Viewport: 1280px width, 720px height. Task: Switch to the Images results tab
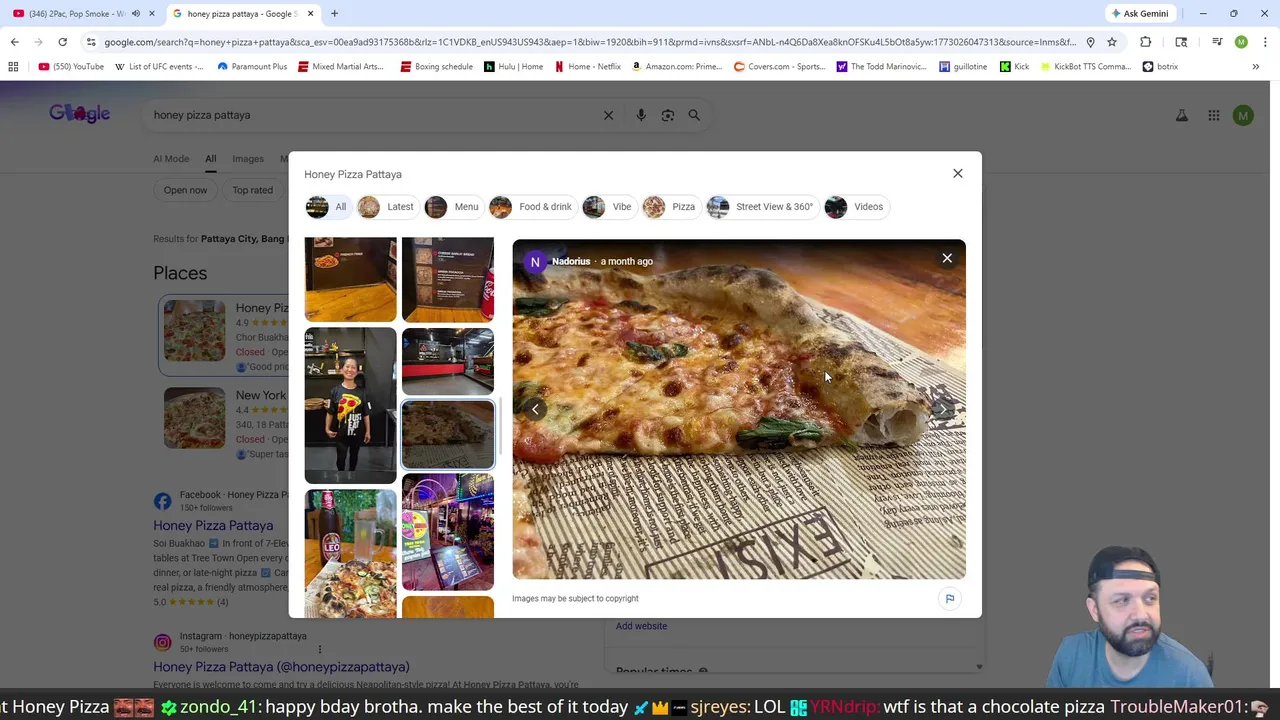click(x=248, y=158)
